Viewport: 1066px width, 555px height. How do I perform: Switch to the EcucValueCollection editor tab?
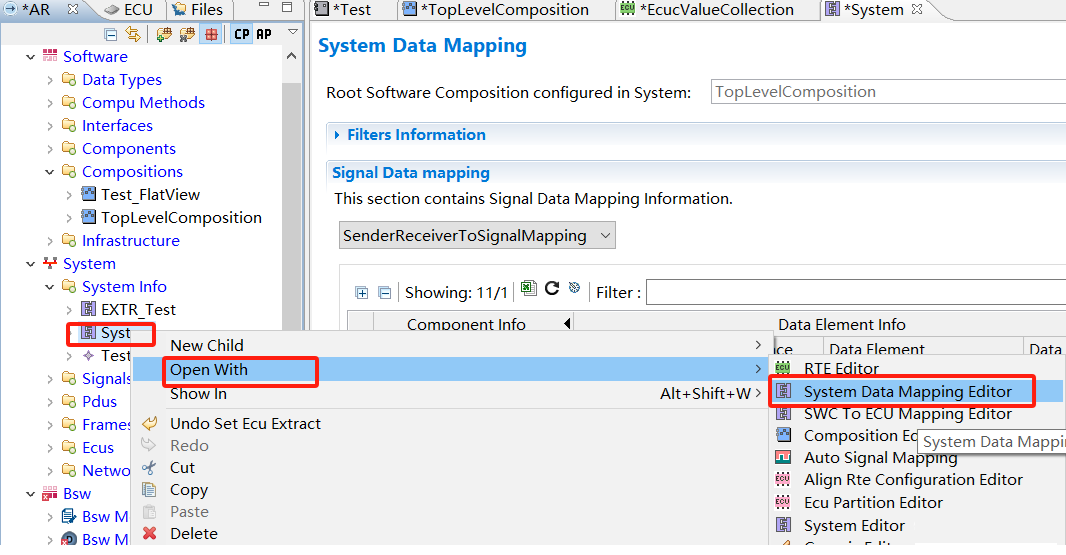tap(716, 10)
